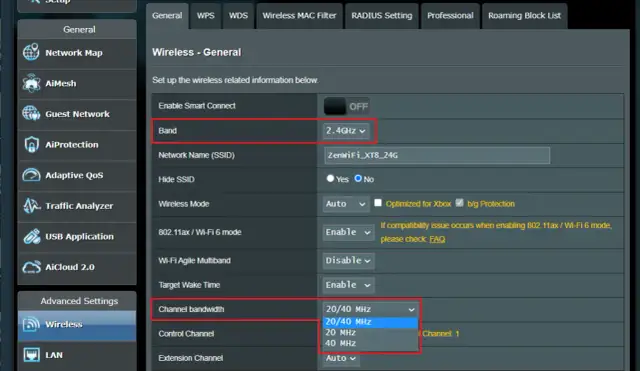
Task: Select No for Hide SSID
Action: click(x=358, y=178)
